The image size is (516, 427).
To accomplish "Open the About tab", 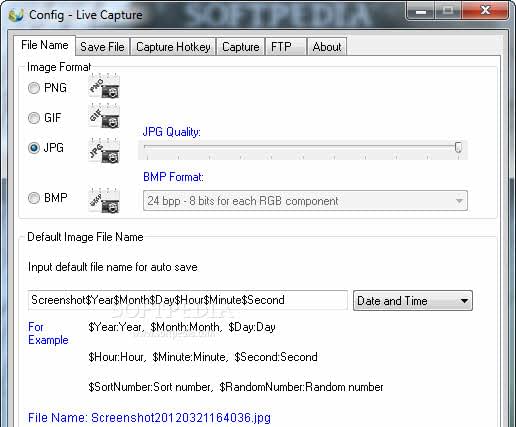I will coord(327,47).
